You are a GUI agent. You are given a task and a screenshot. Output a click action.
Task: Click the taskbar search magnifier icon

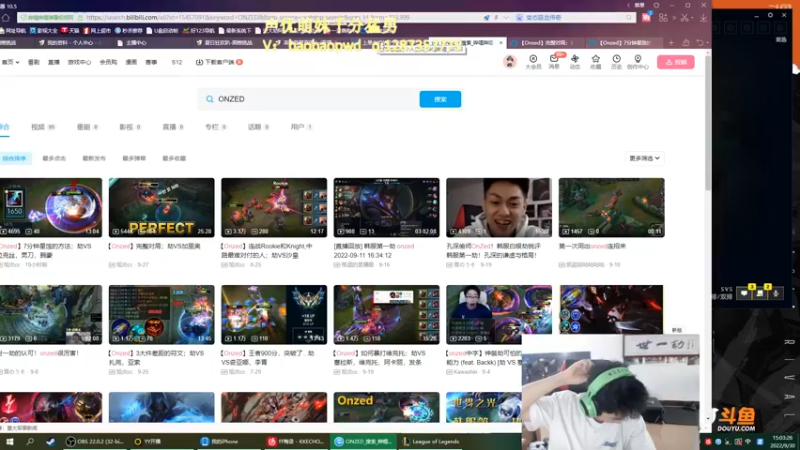(30, 442)
